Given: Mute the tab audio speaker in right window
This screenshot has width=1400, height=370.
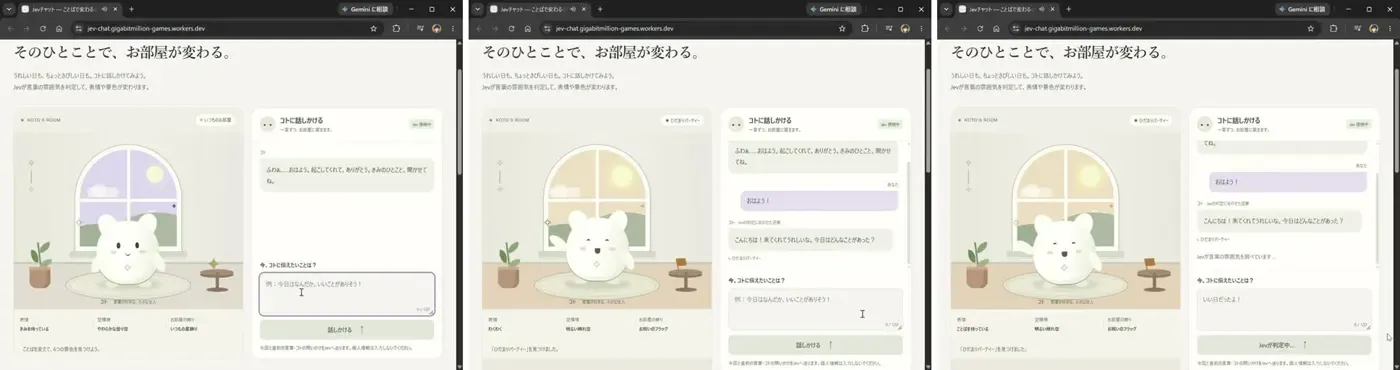Looking at the screenshot, I should pos(1042,9).
